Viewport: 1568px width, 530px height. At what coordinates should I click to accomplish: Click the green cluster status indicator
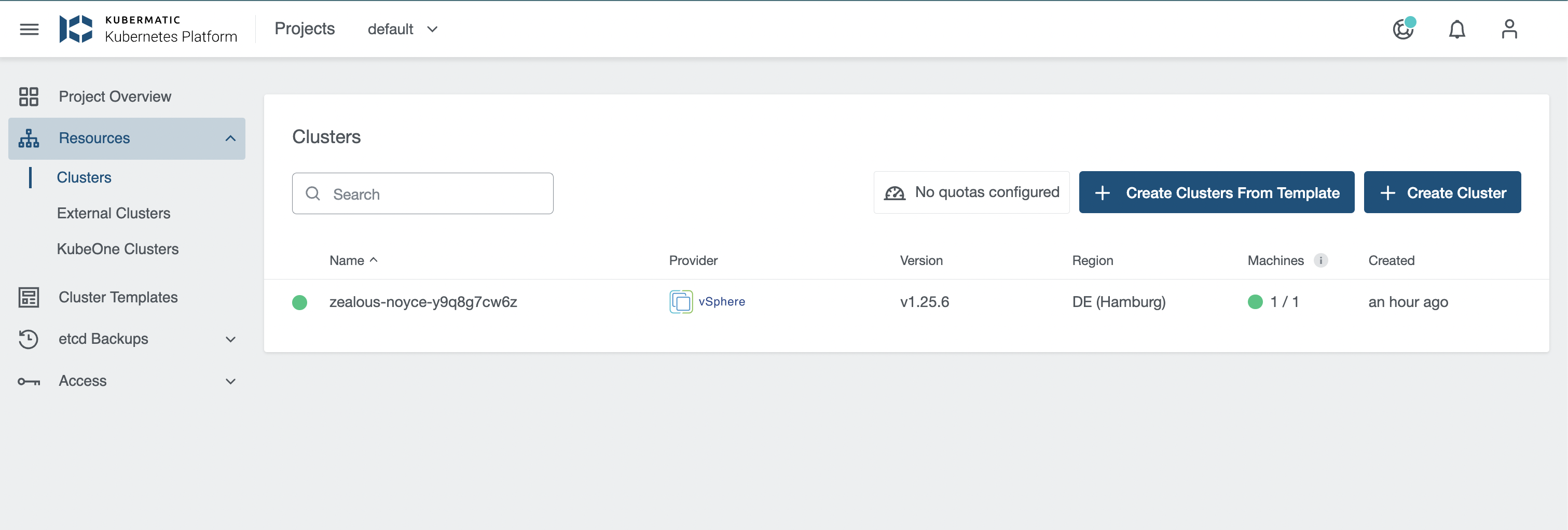(299, 302)
